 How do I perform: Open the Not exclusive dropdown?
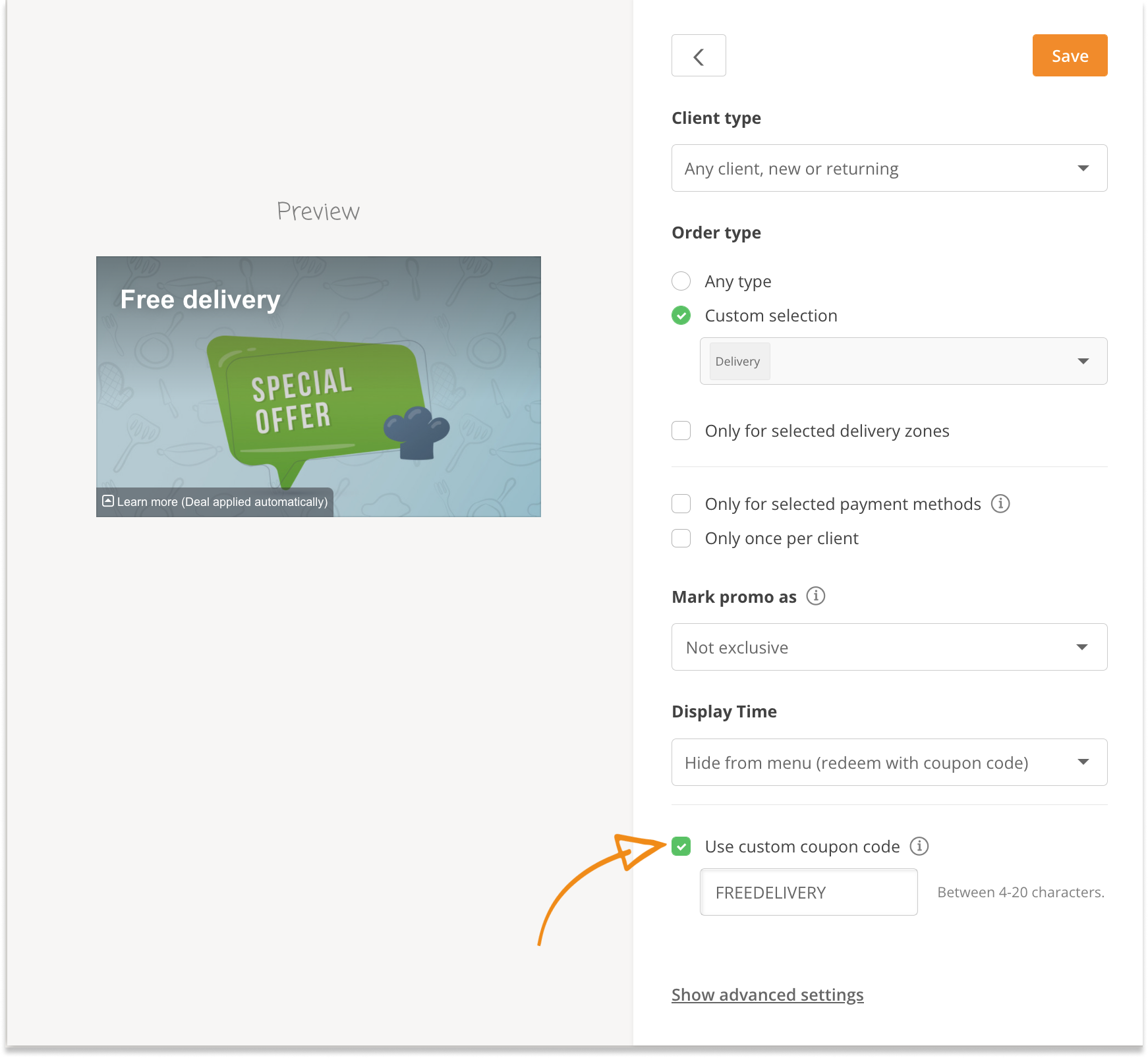tap(889, 647)
